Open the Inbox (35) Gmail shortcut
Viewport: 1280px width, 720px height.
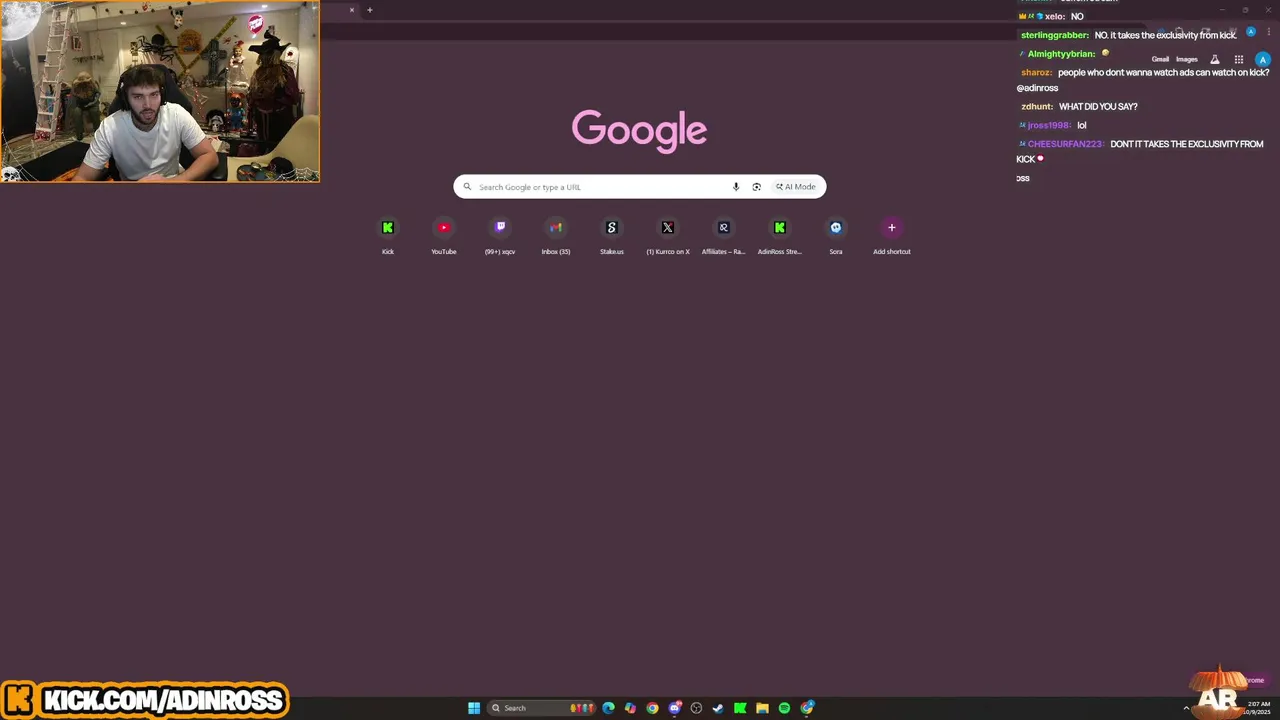click(x=556, y=236)
